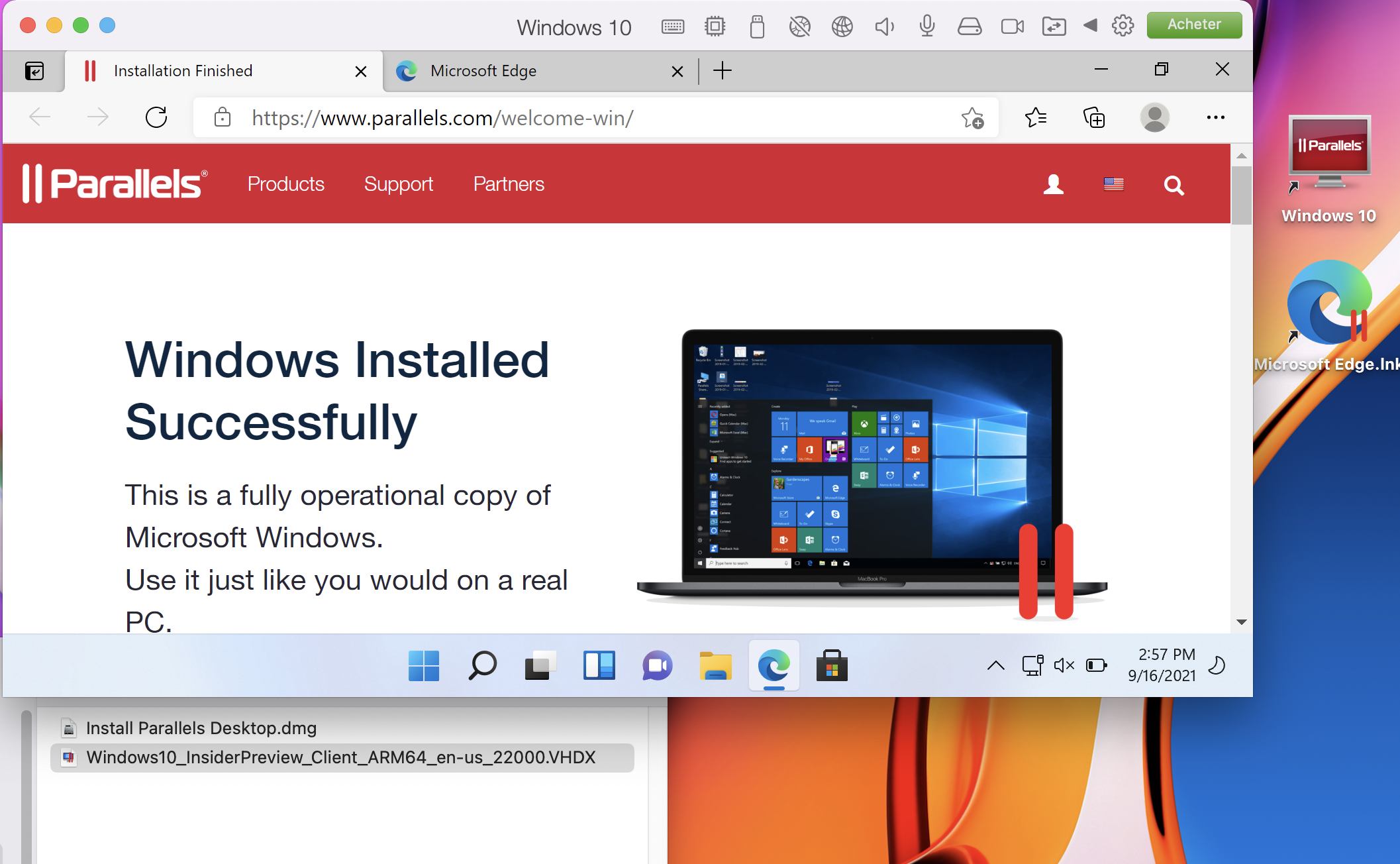Open the Products menu on Parallels site
This screenshot has height=864, width=1400.
285,184
